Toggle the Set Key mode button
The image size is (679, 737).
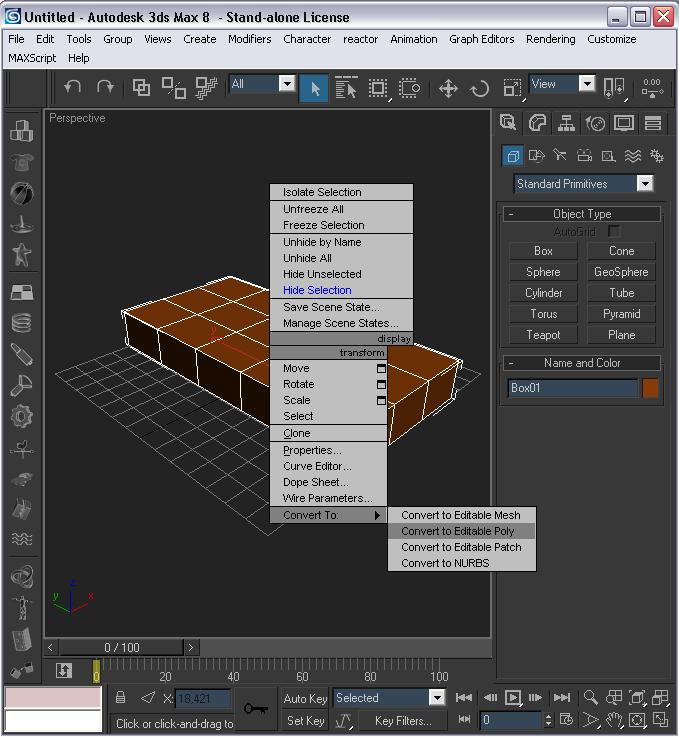(305, 720)
